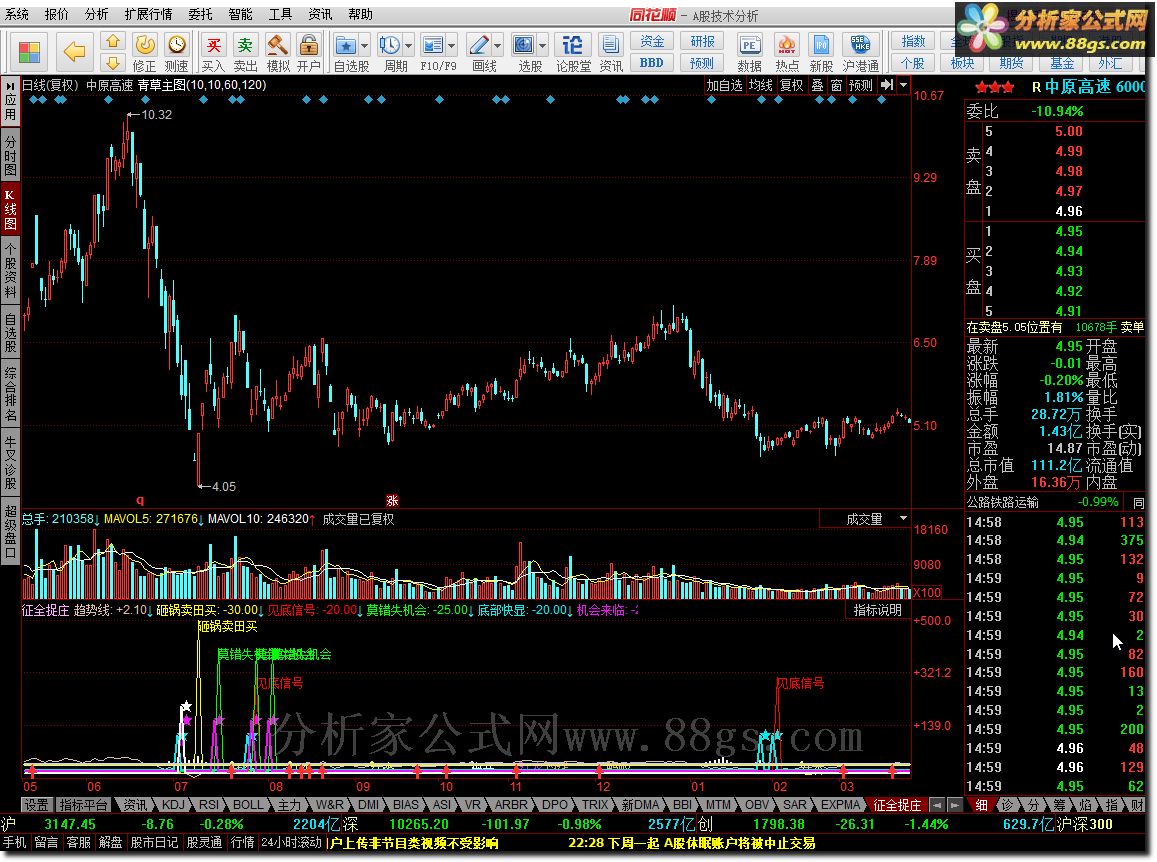Open the 自选股 folder icon
Image resolution: width=1157 pixels, height=862 pixels.
coord(345,46)
